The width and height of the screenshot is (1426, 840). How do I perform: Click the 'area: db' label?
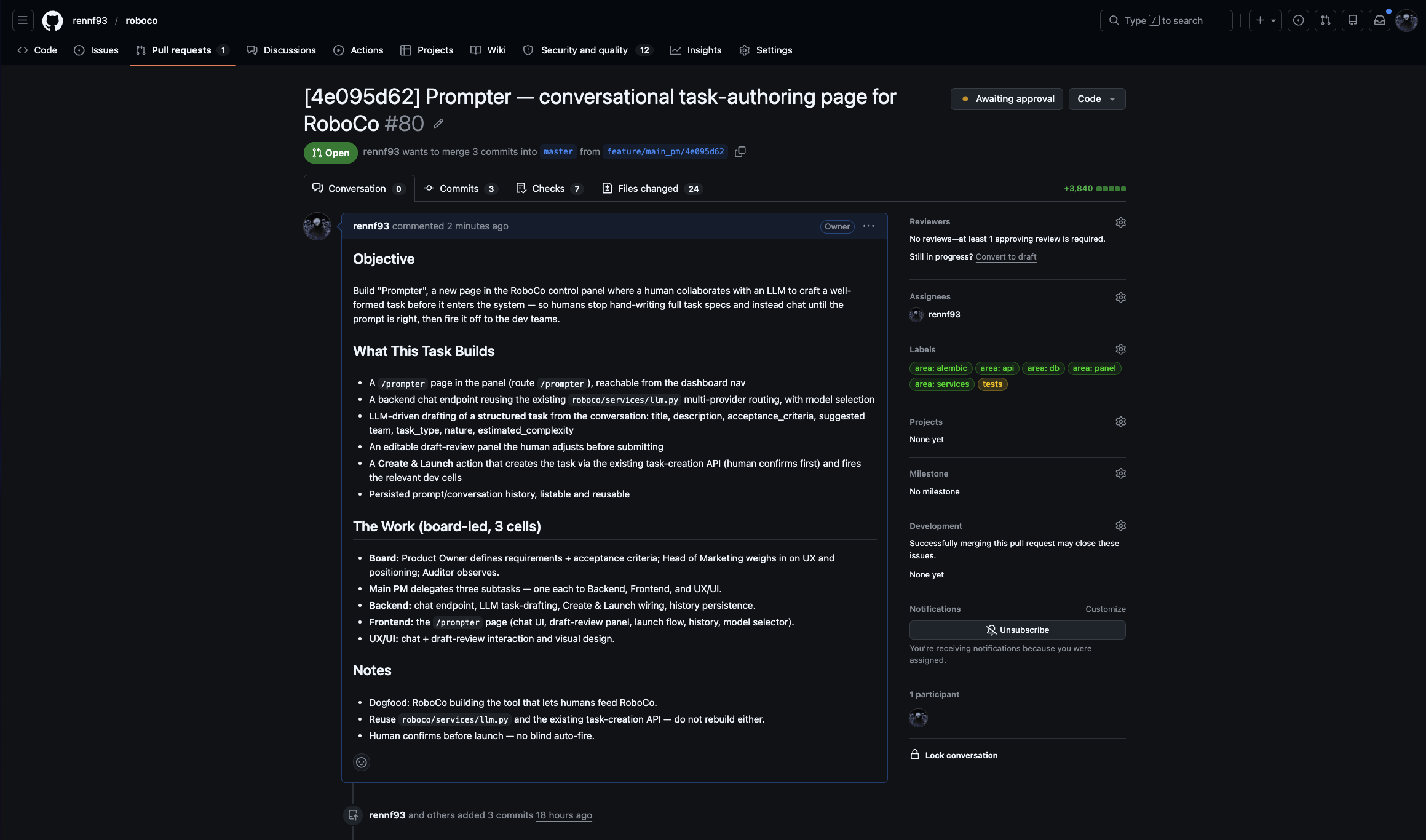(1043, 368)
